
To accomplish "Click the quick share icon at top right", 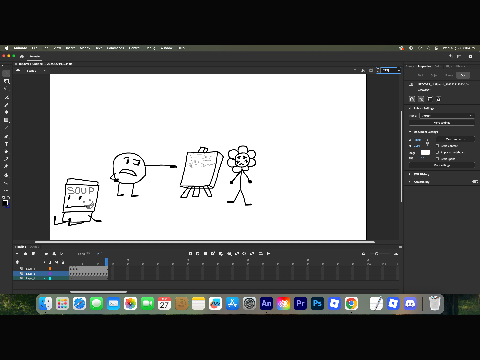I will tap(450, 56).
